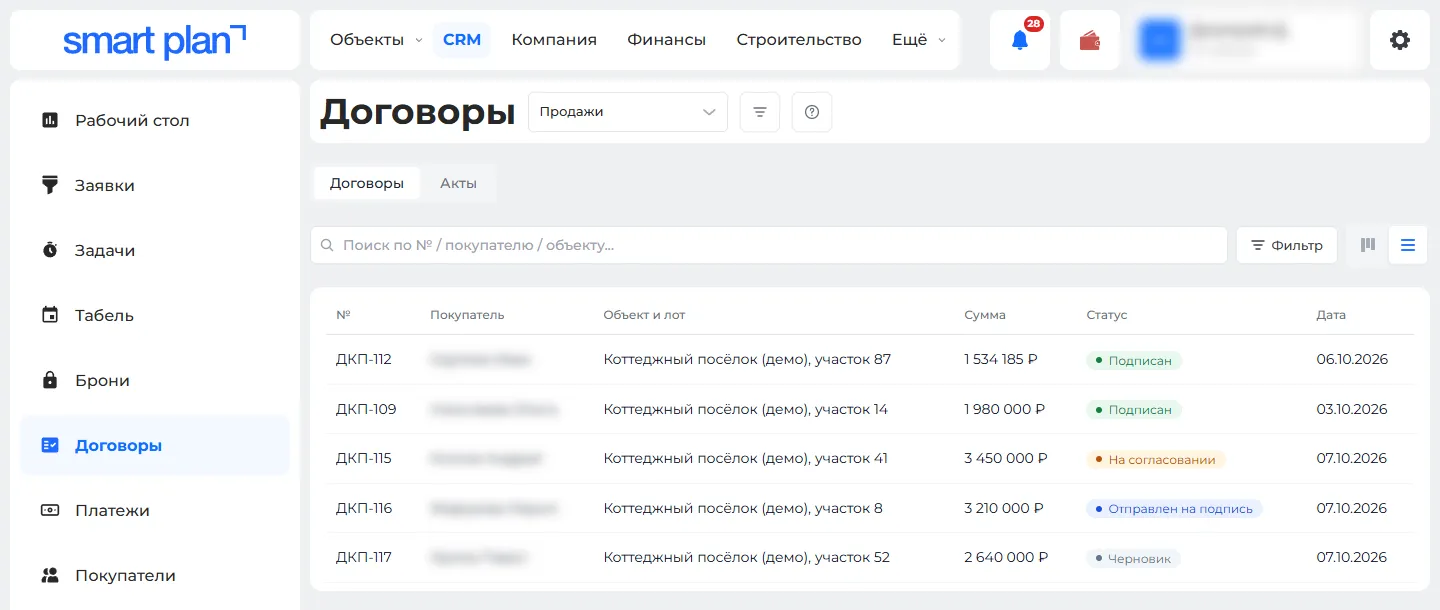Click the Платежи banknote icon
This screenshot has height=610, width=1440.
coord(50,510)
